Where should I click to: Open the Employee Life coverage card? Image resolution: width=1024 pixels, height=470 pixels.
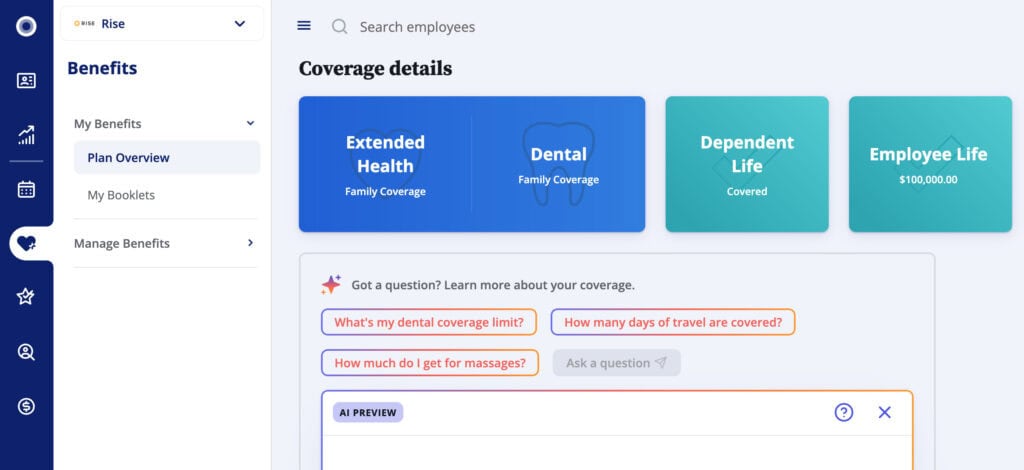927,164
